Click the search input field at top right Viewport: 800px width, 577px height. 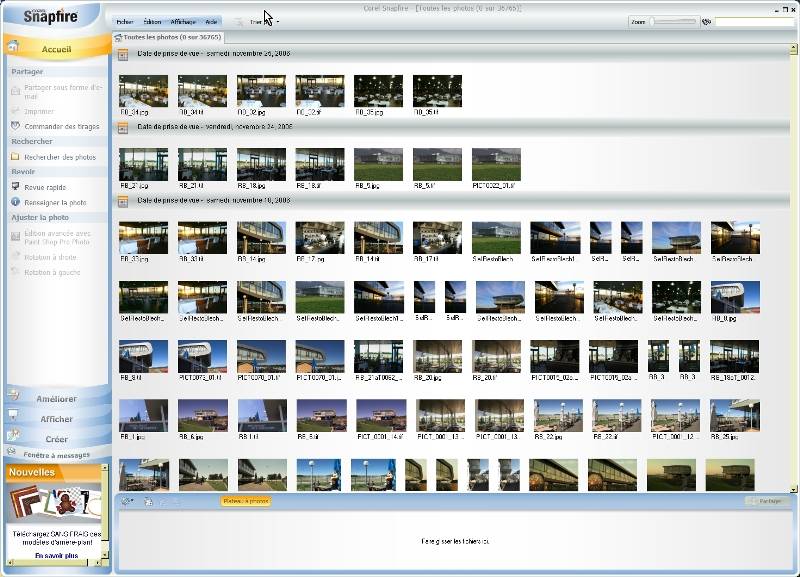point(755,21)
